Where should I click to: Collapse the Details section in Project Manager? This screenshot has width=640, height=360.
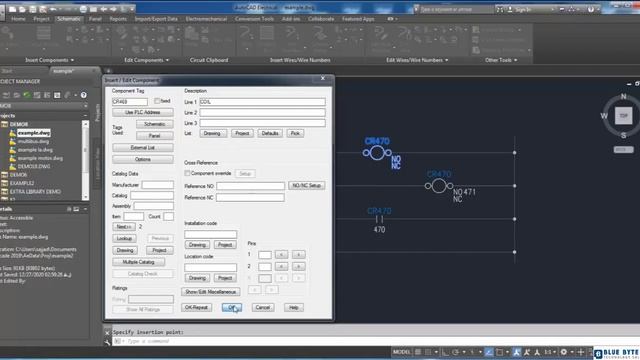[x=85, y=209]
